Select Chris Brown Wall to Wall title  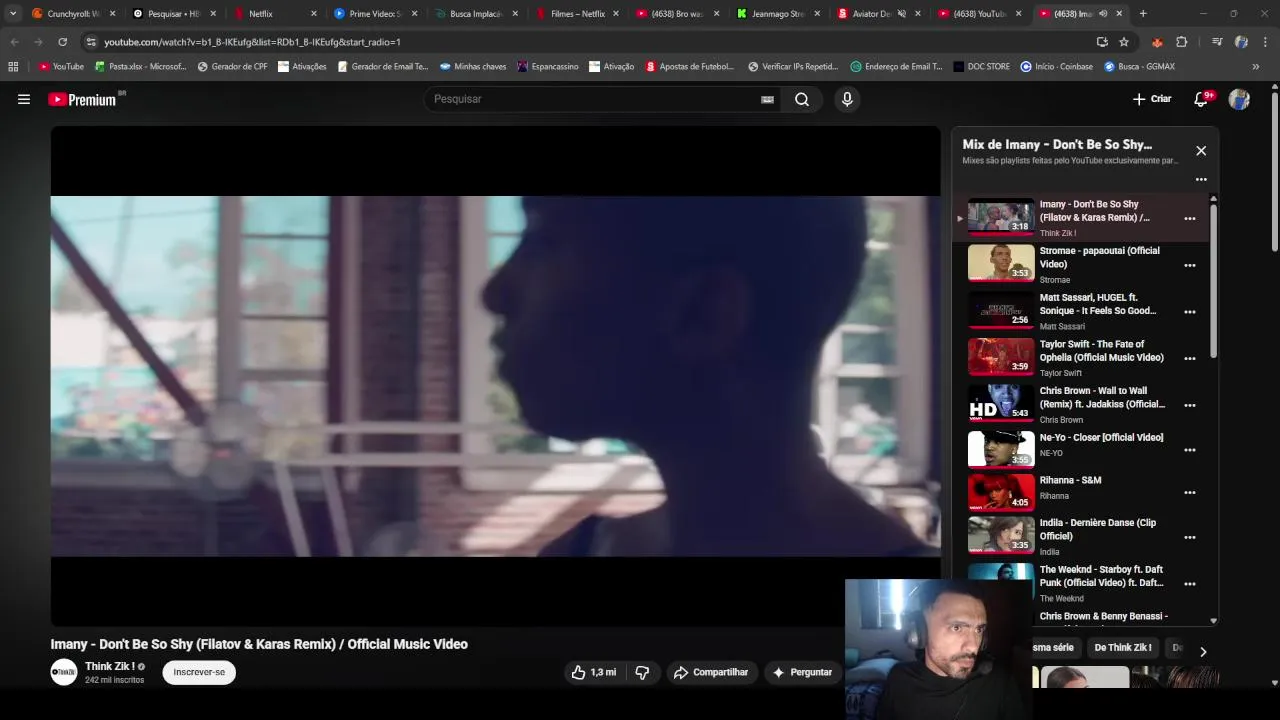(1102, 397)
